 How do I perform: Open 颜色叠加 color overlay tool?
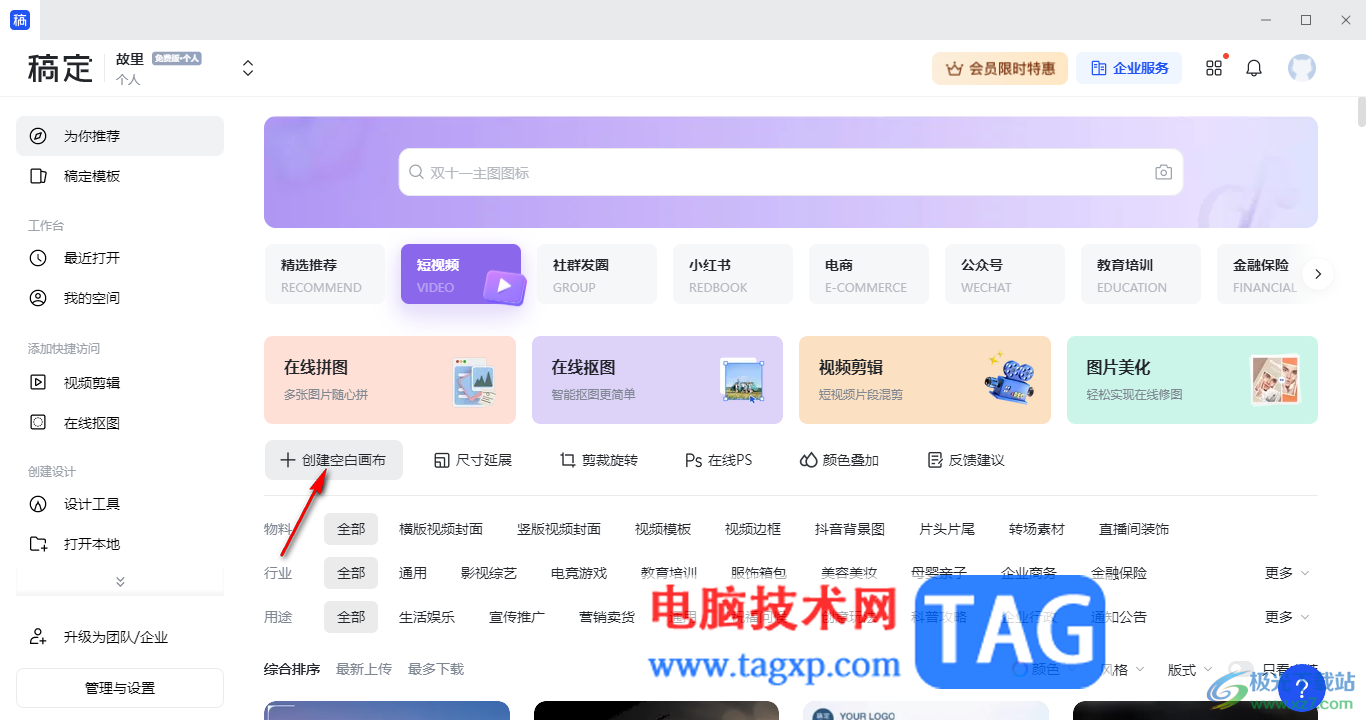[839, 460]
